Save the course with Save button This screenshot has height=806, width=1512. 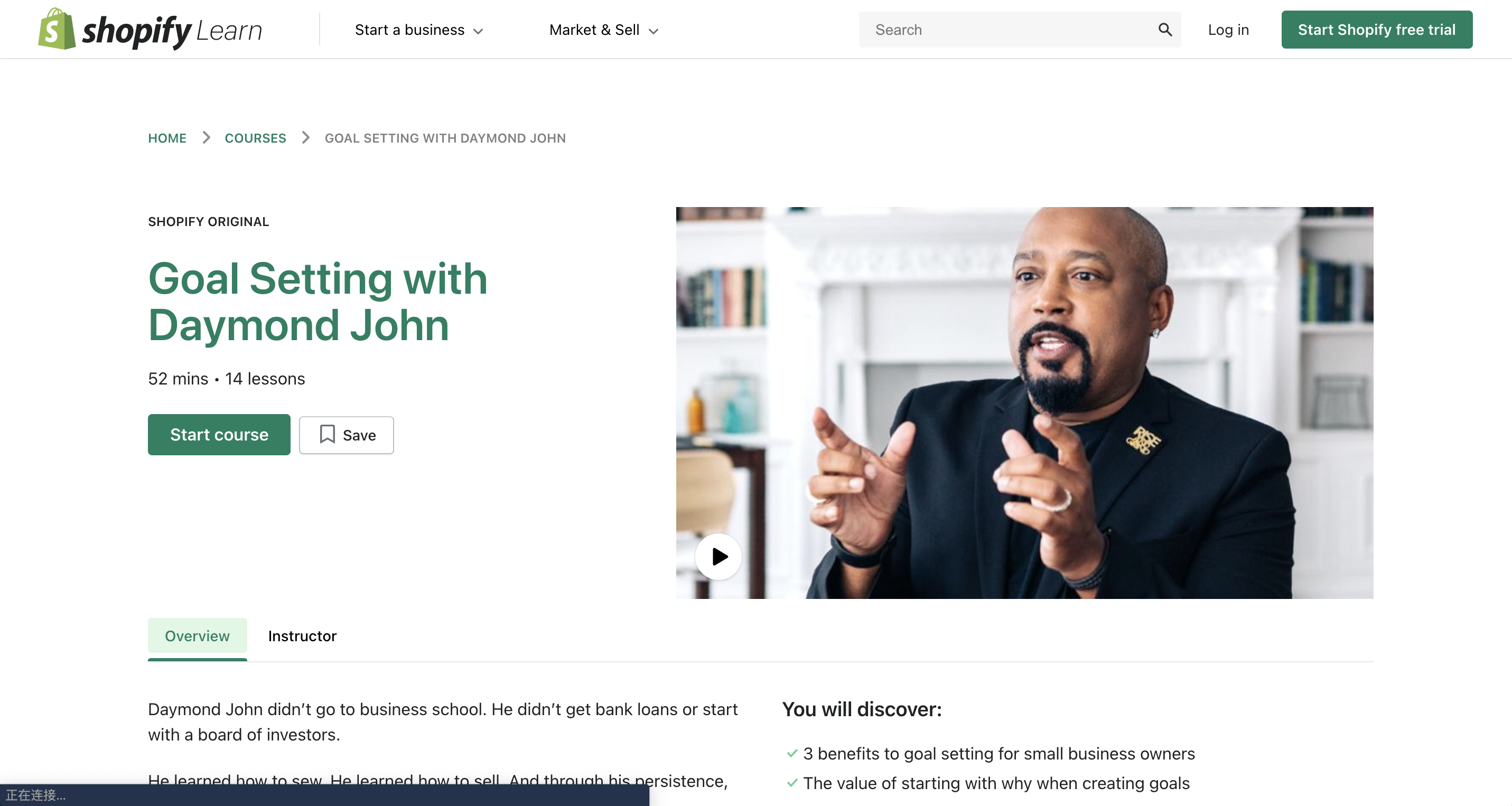tap(347, 435)
